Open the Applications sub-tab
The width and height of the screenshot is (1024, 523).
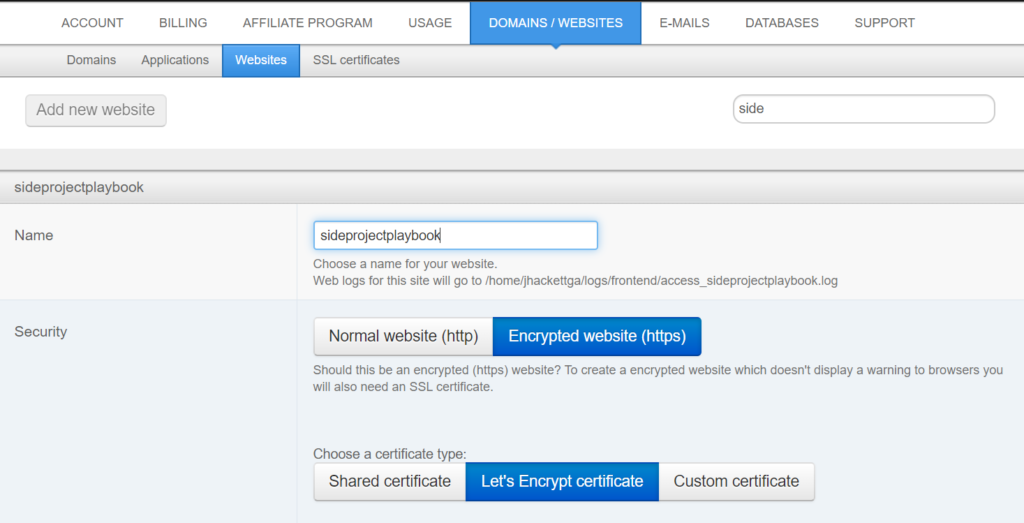point(175,60)
